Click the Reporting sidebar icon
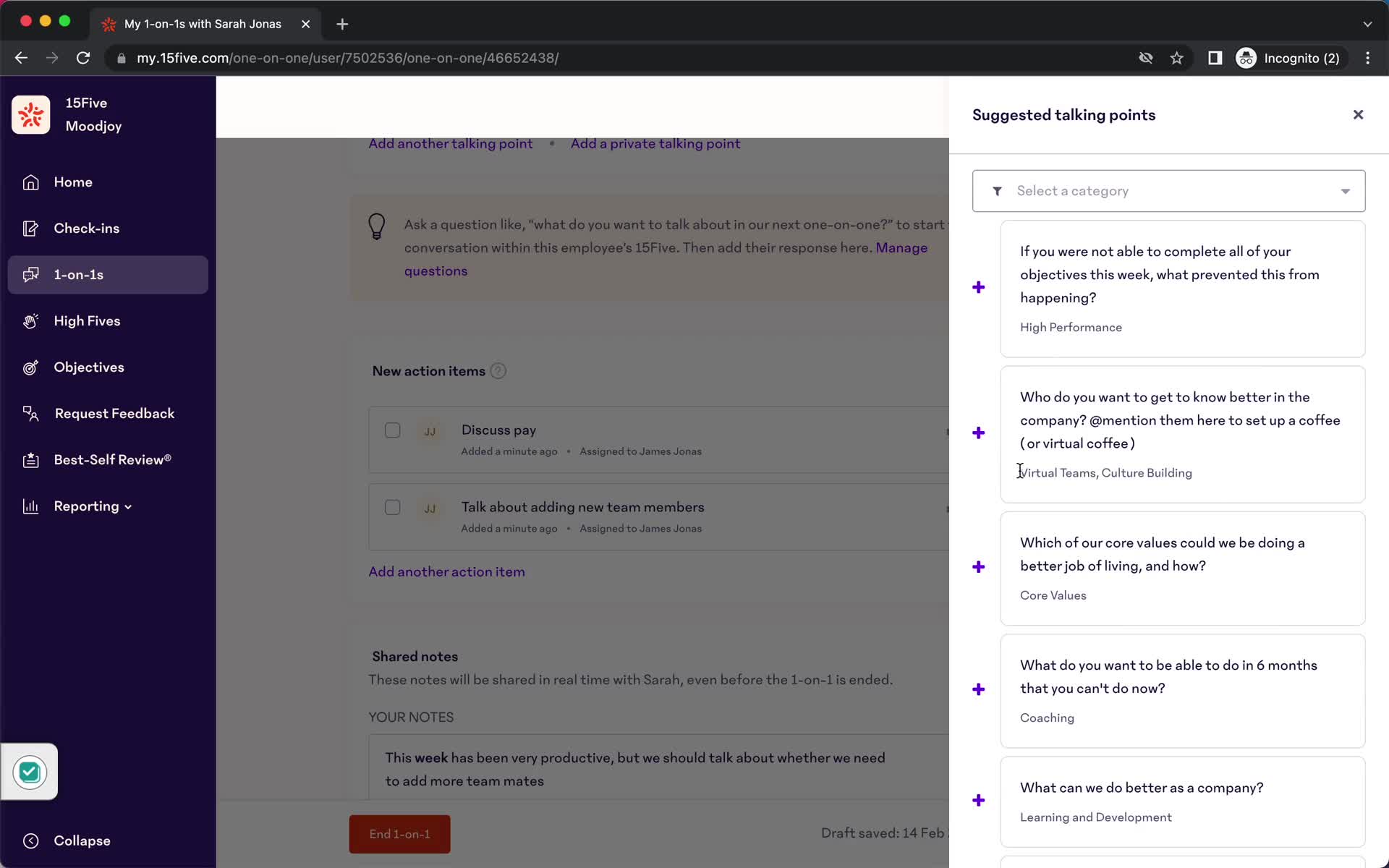This screenshot has width=1389, height=868. (31, 505)
